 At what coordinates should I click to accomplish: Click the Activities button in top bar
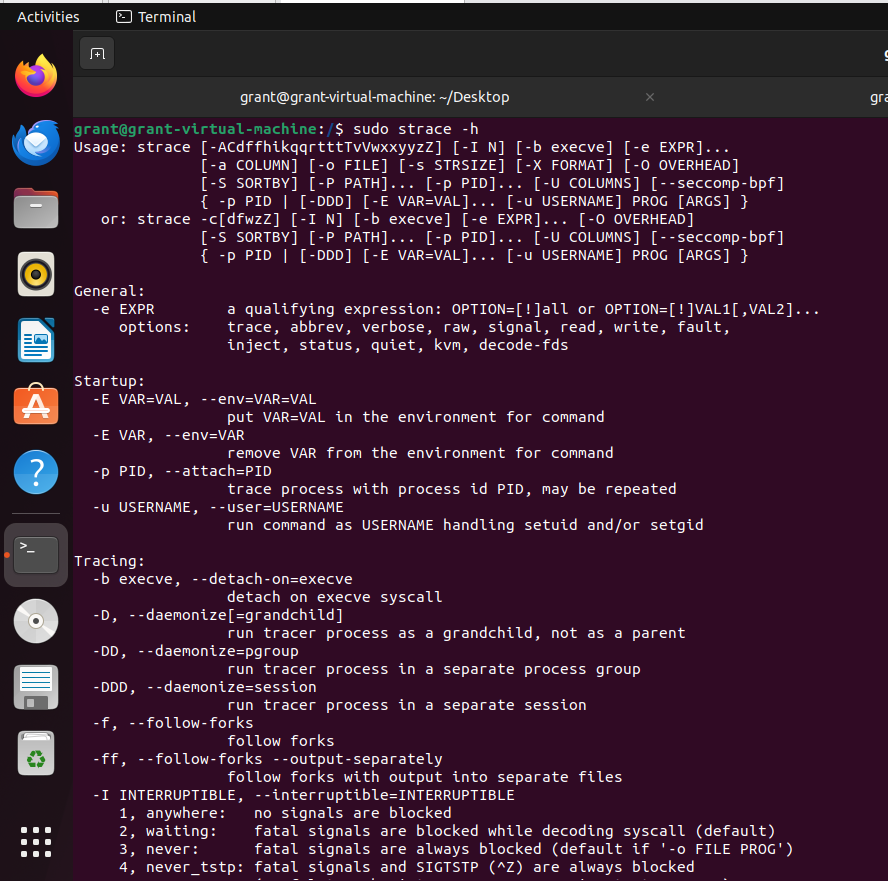pyautogui.click(x=48, y=16)
